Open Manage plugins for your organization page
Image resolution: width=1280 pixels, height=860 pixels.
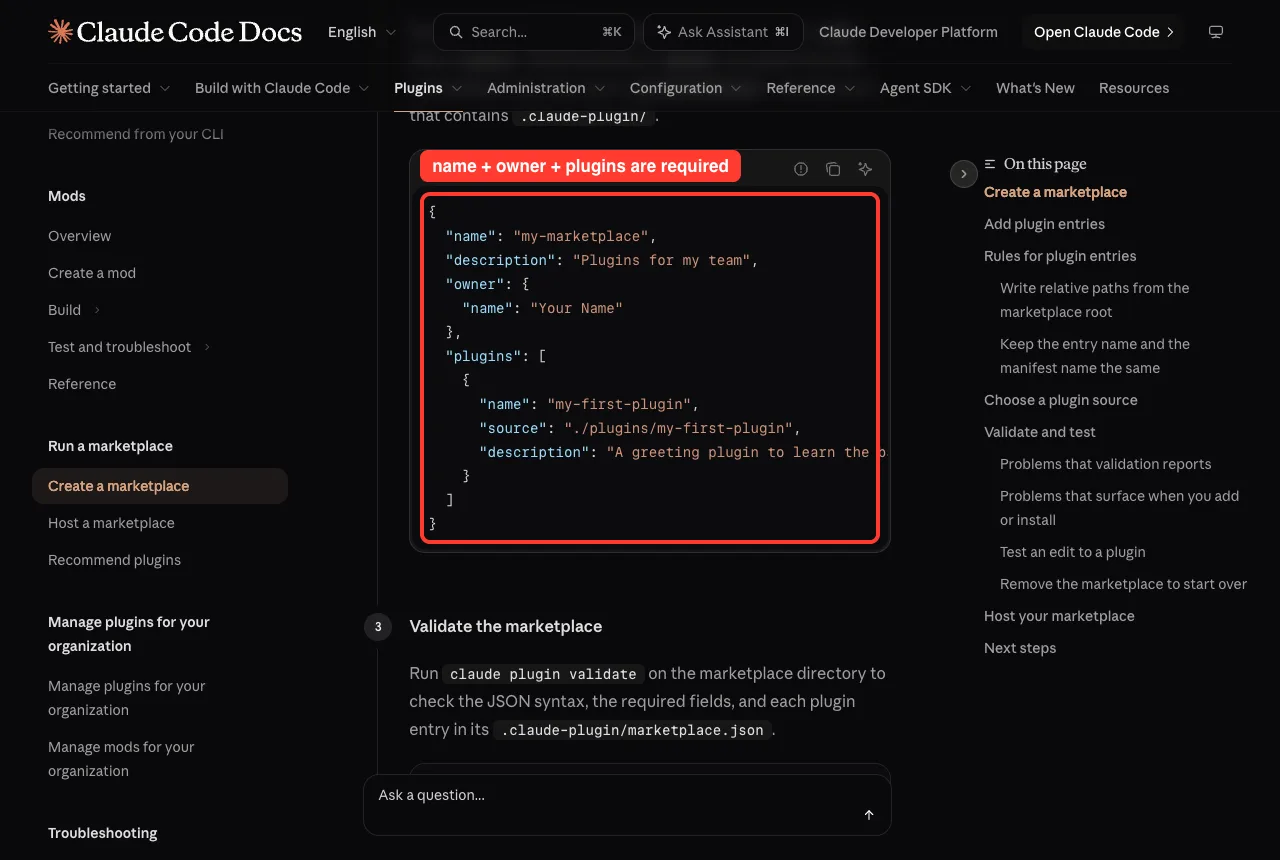point(127,698)
